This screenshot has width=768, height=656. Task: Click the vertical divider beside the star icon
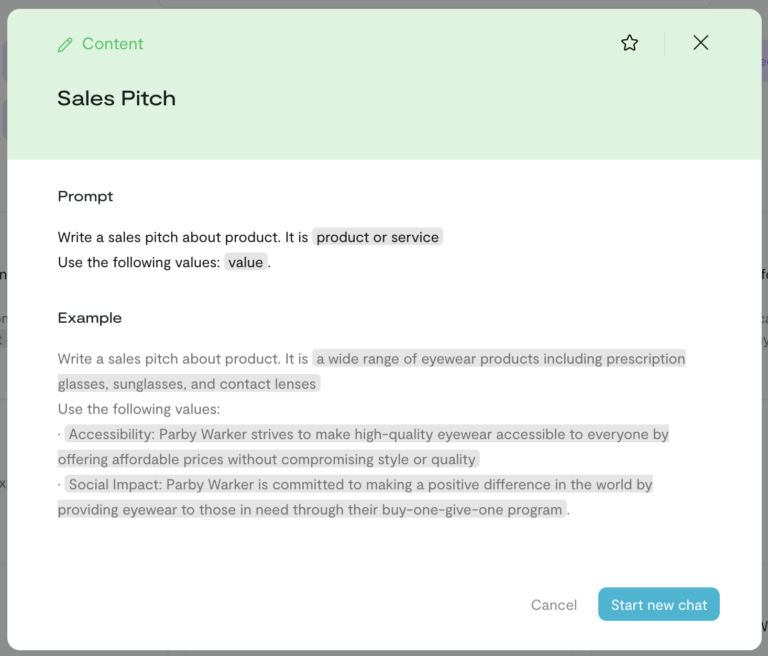[x=664, y=43]
